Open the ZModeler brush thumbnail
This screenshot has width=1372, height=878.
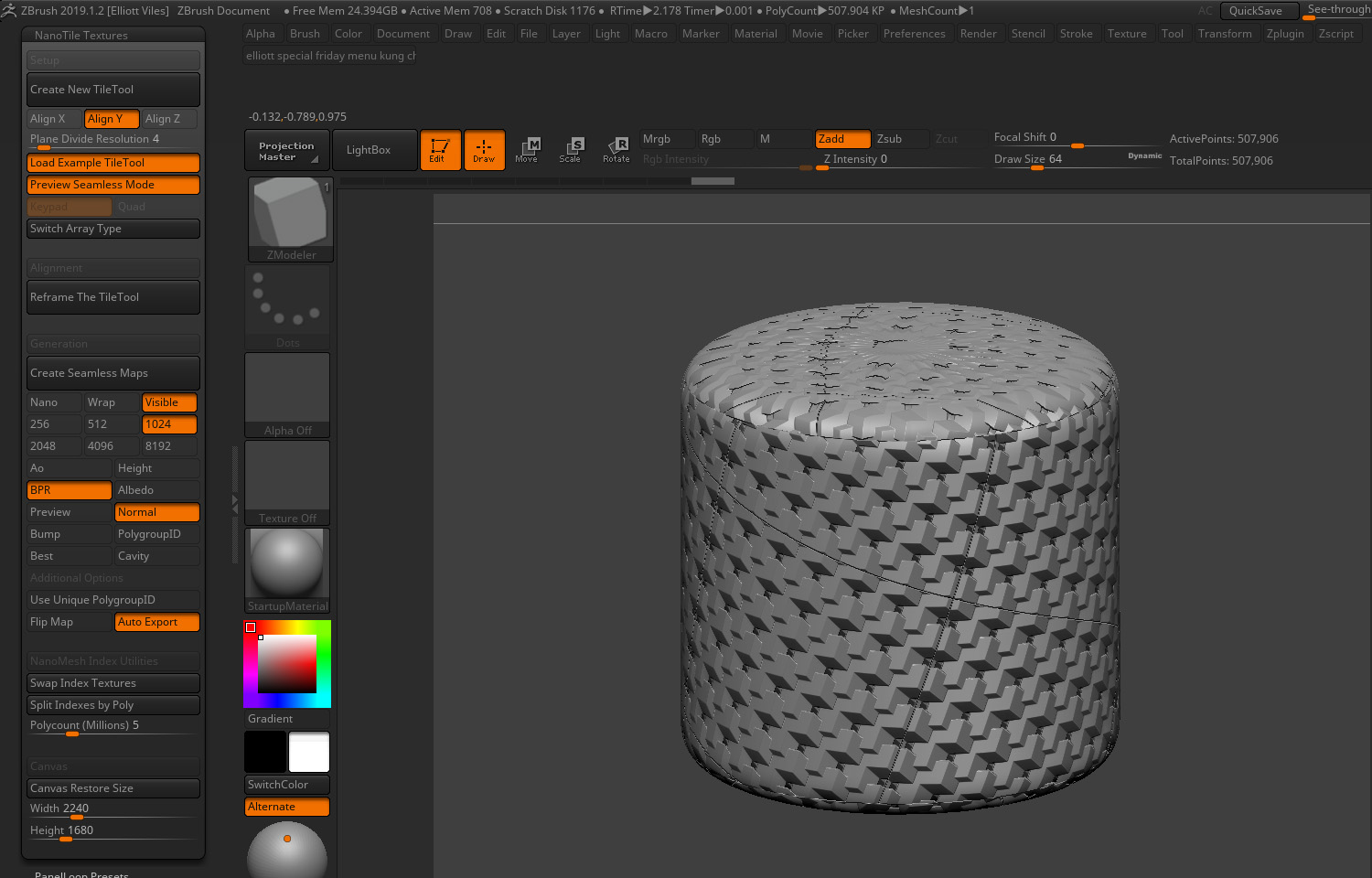pos(289,218)
